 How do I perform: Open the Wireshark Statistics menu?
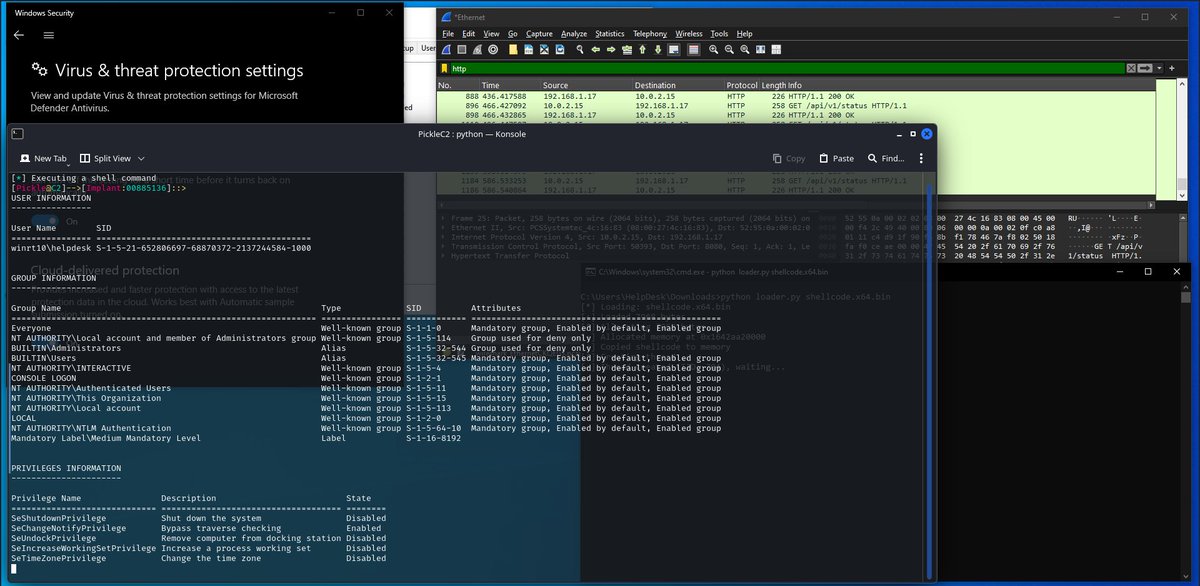click(x=610, y=33)
